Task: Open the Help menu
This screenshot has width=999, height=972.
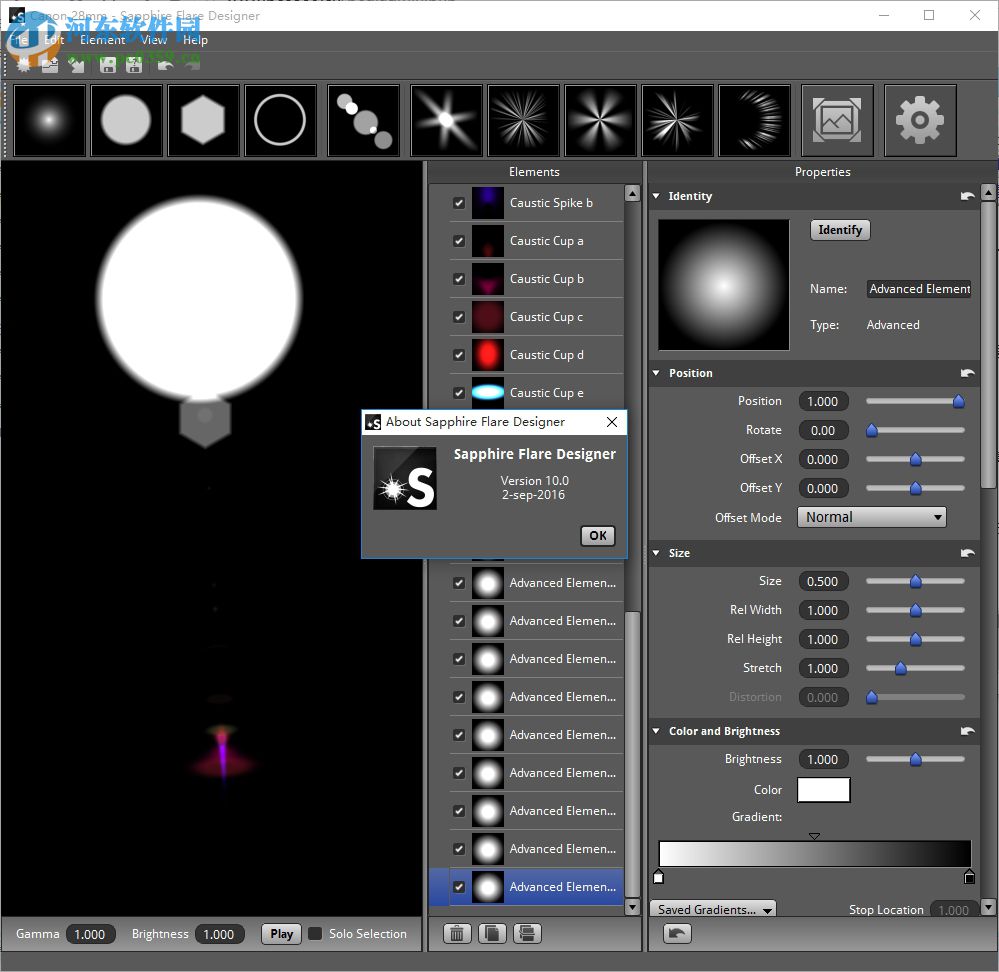Action: click(x=195, y=40)
